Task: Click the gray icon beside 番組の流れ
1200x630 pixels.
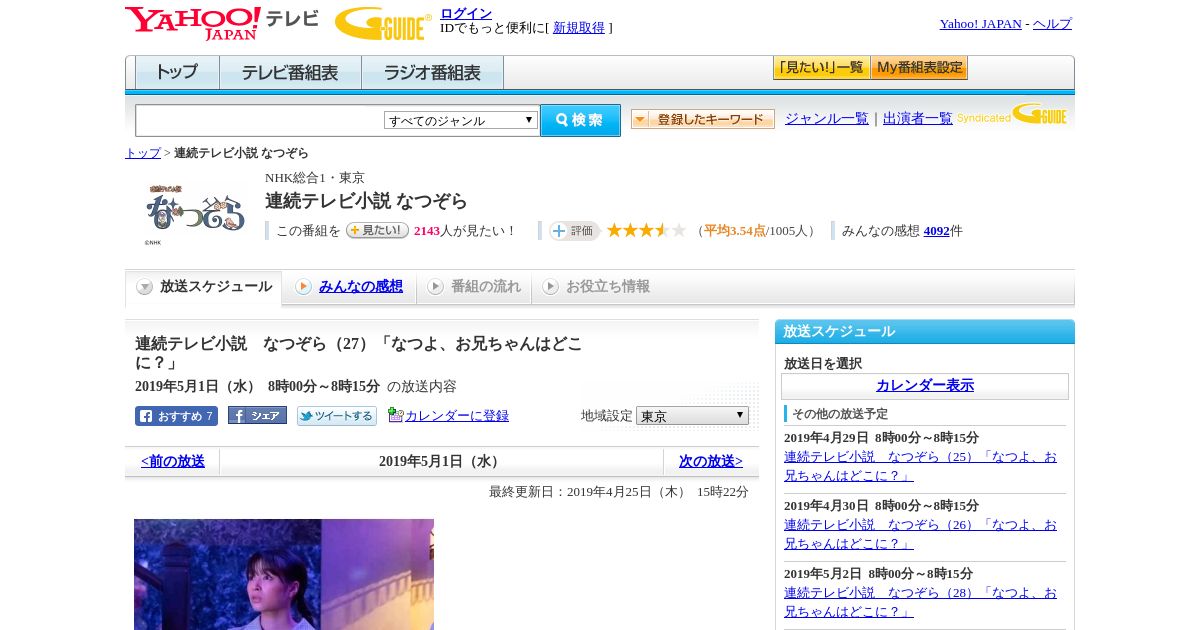Action: [x=435, y=287]
